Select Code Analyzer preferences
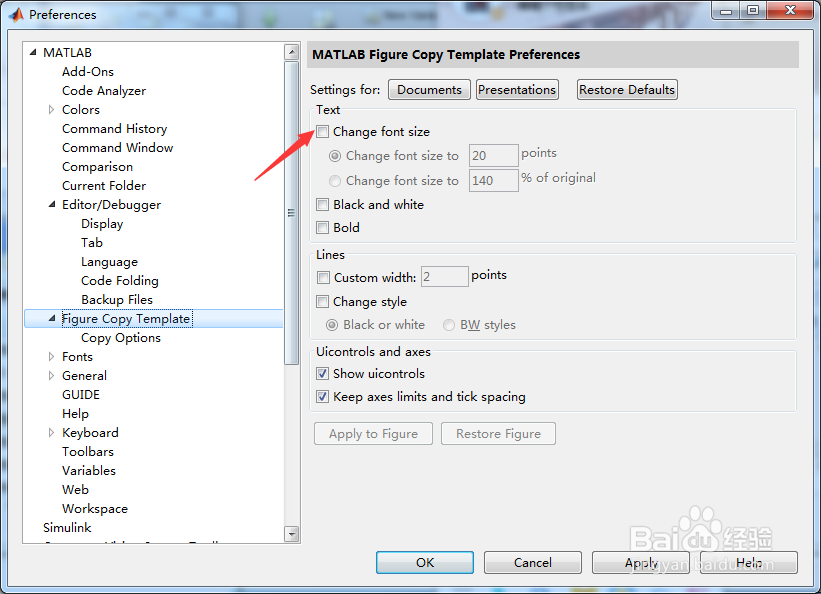 [104, 91]
